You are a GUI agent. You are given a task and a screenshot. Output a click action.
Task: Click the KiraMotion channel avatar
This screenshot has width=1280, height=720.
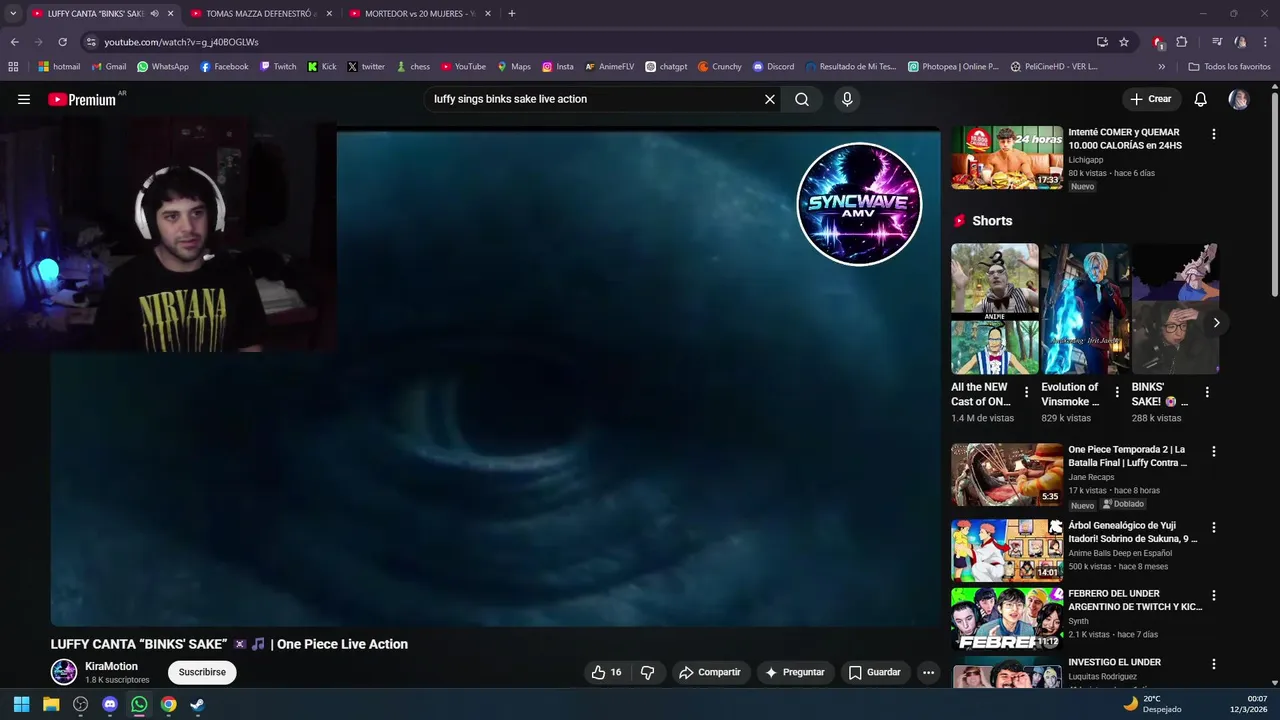pos(64,672)
